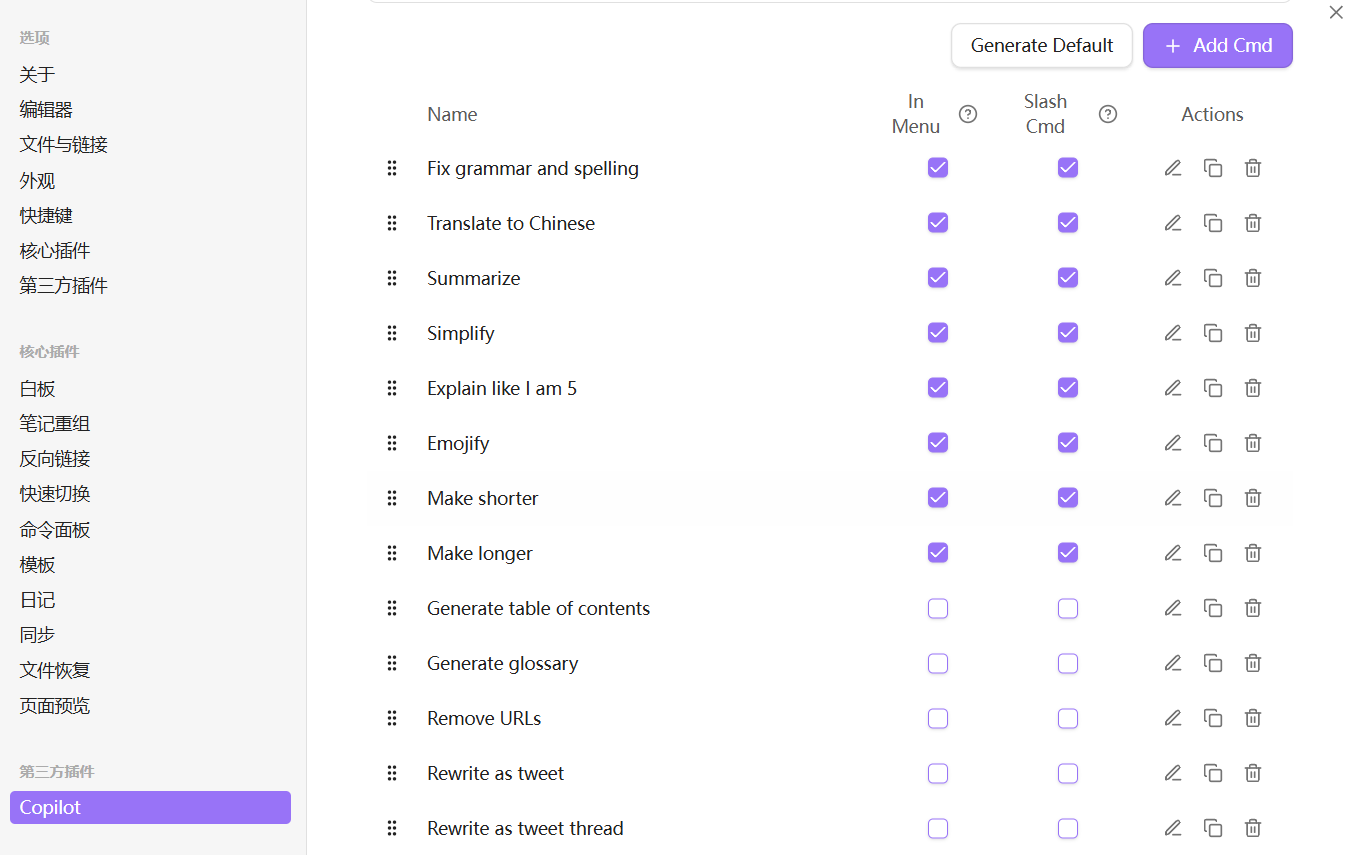Delete the Summarize command
The width and height of the screenshot is (1355, 855).
(x=1253, y=278)
